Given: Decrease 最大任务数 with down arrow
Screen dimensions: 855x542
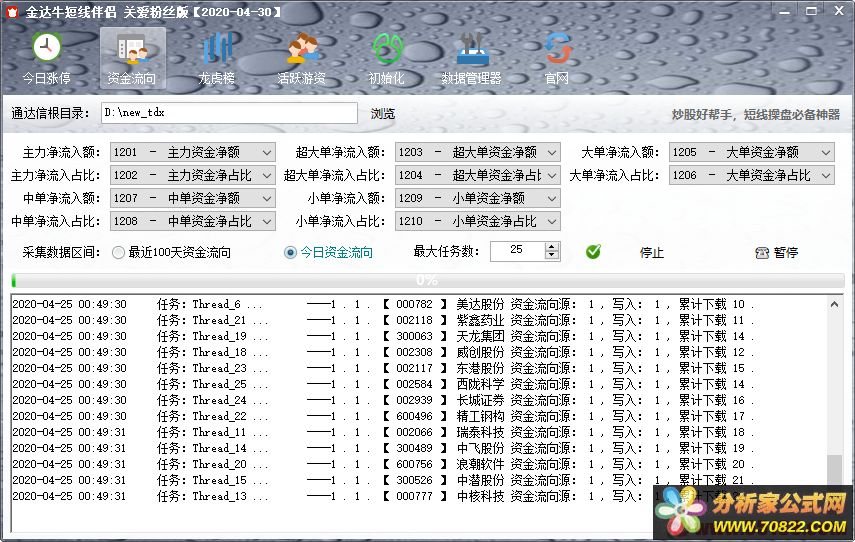Looking at the screenshot, I should coord(552,256).
